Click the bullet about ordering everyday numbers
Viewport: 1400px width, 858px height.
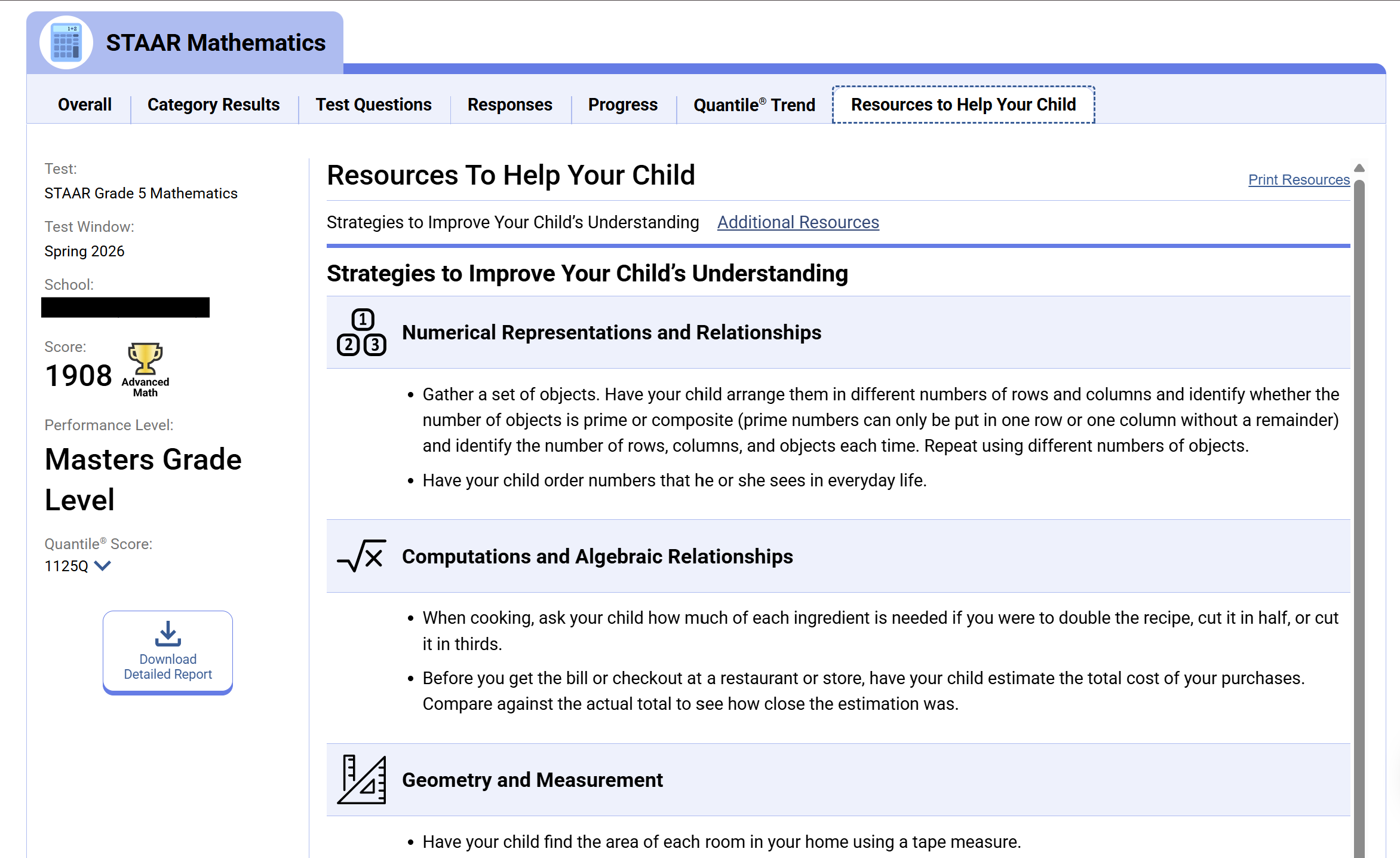(x=674, y=480)
